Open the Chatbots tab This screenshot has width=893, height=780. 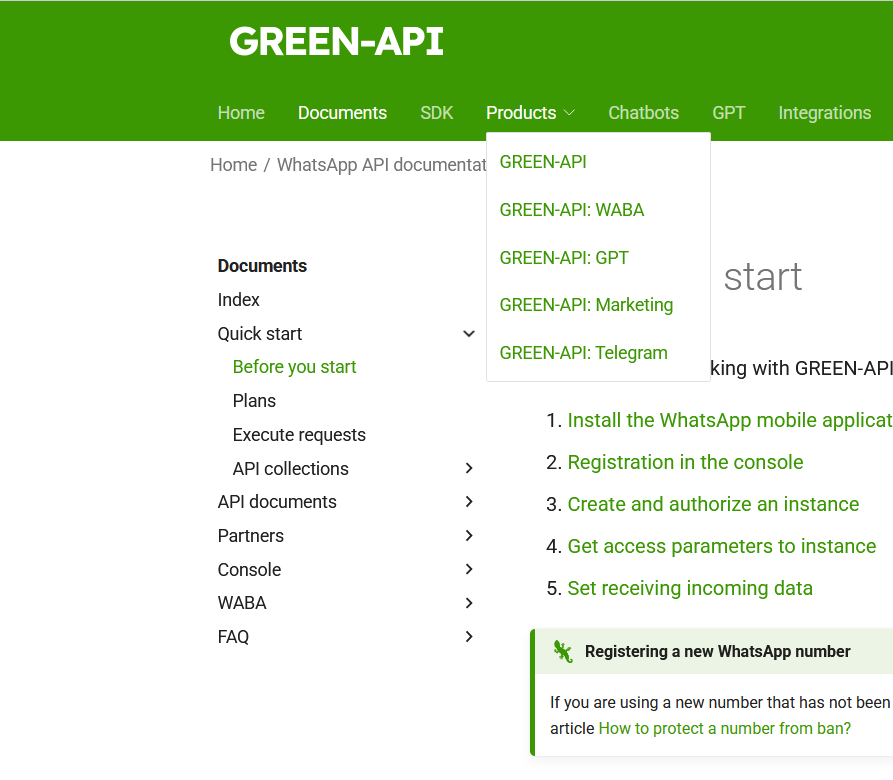tap(644, 113)
